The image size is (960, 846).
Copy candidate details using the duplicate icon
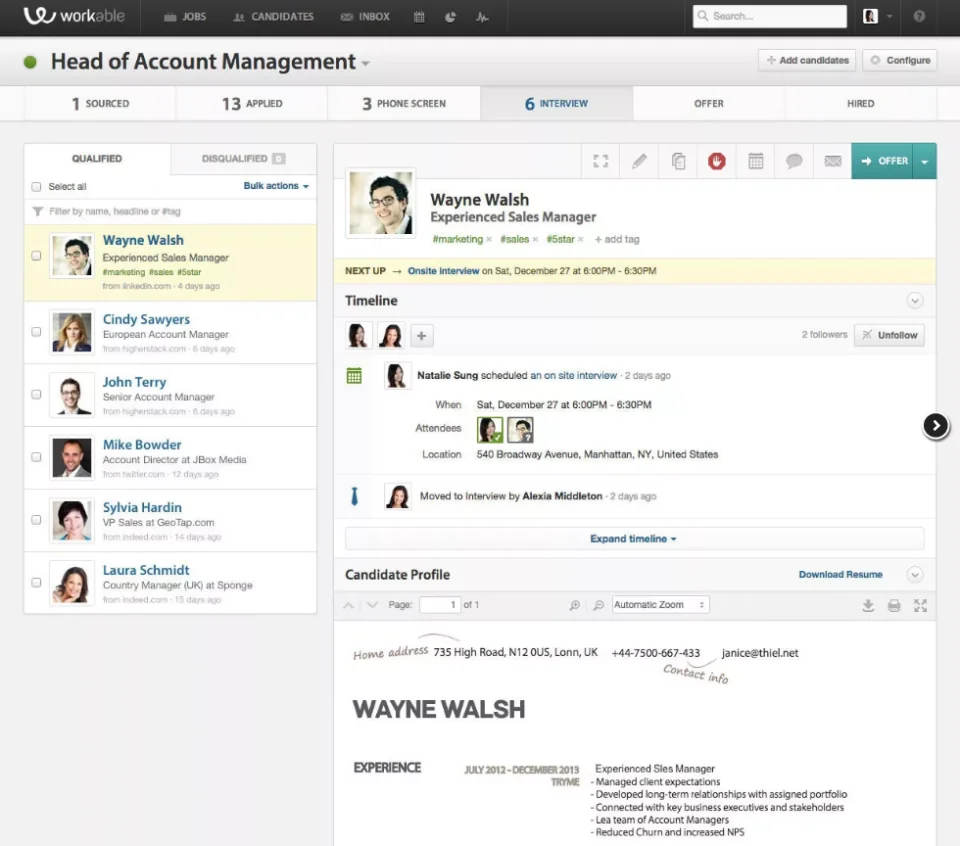pos(678,160)
